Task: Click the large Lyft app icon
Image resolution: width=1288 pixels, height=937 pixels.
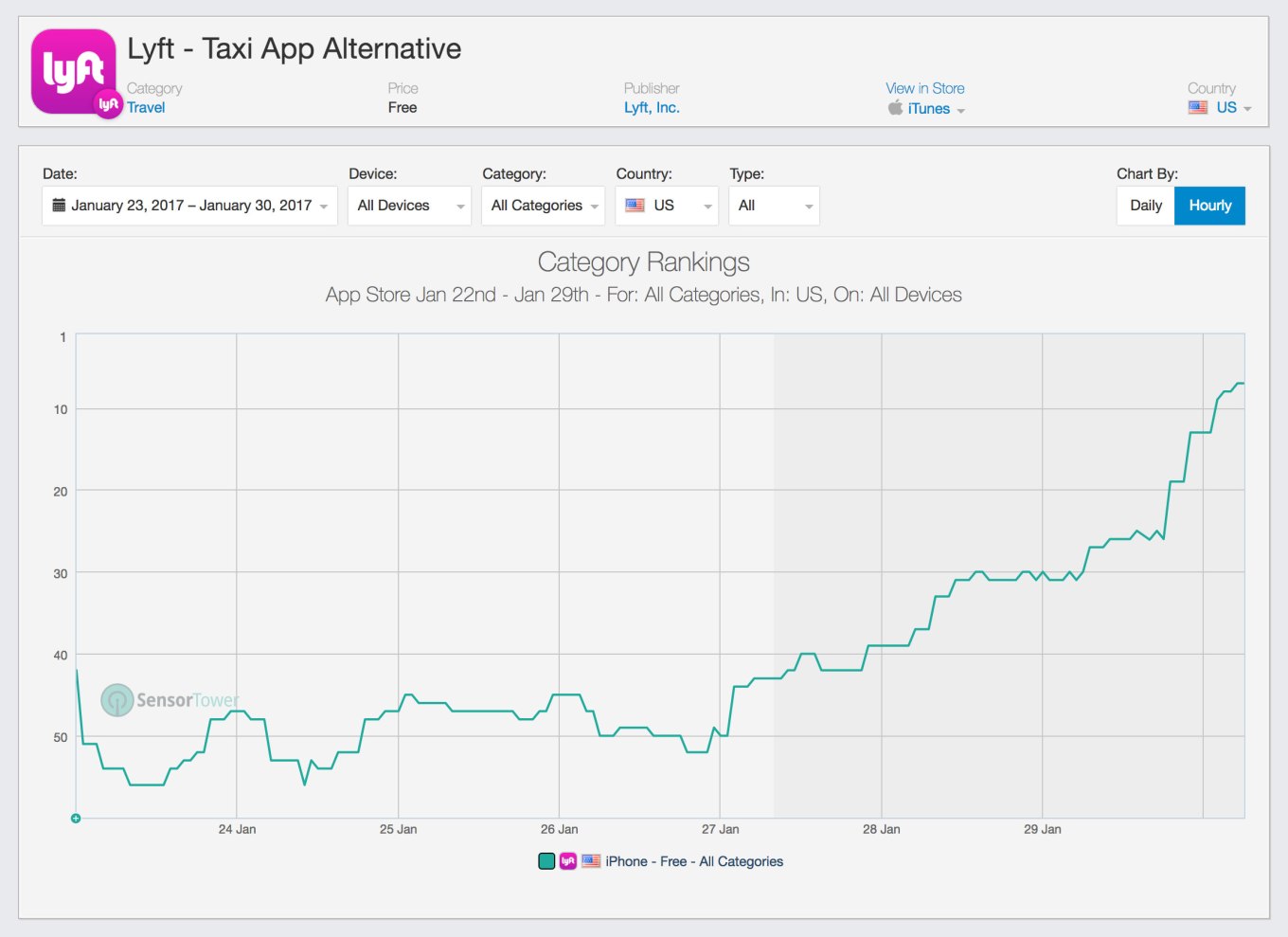Action: [73, 71]
